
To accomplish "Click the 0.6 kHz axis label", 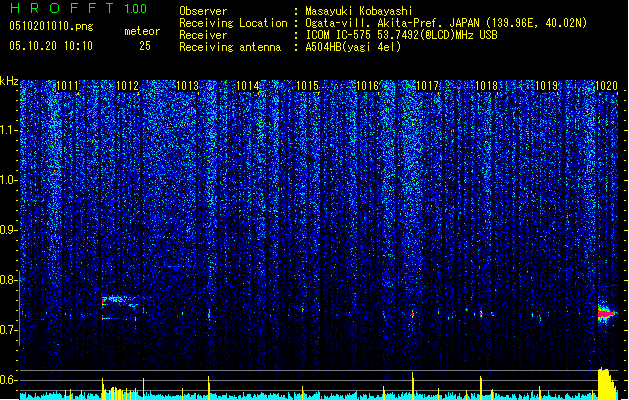I will pos(9,380).
